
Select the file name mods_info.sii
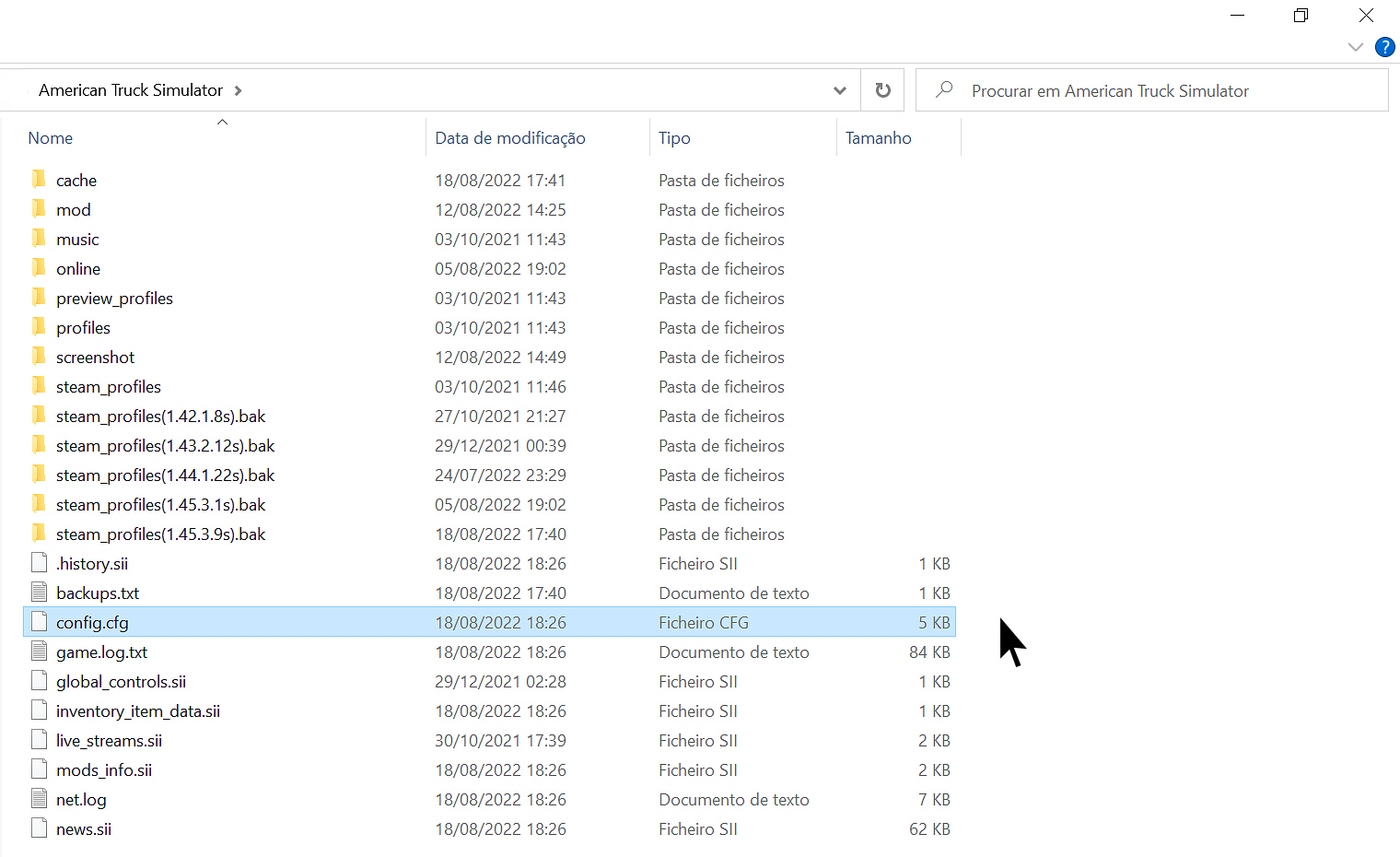pos(104,770)
